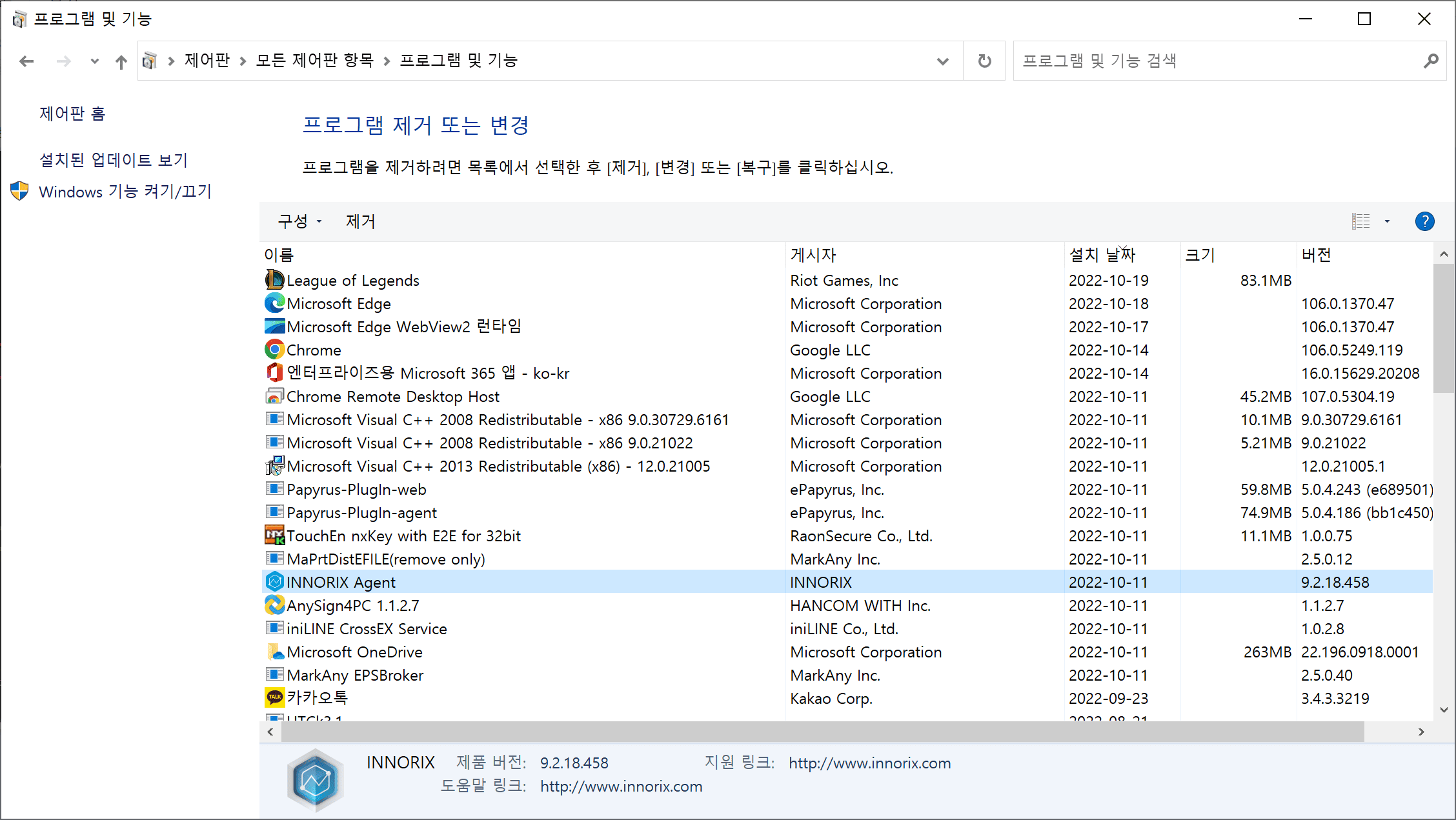Select the KakaoTalk yellow icon

pos(274,697)
